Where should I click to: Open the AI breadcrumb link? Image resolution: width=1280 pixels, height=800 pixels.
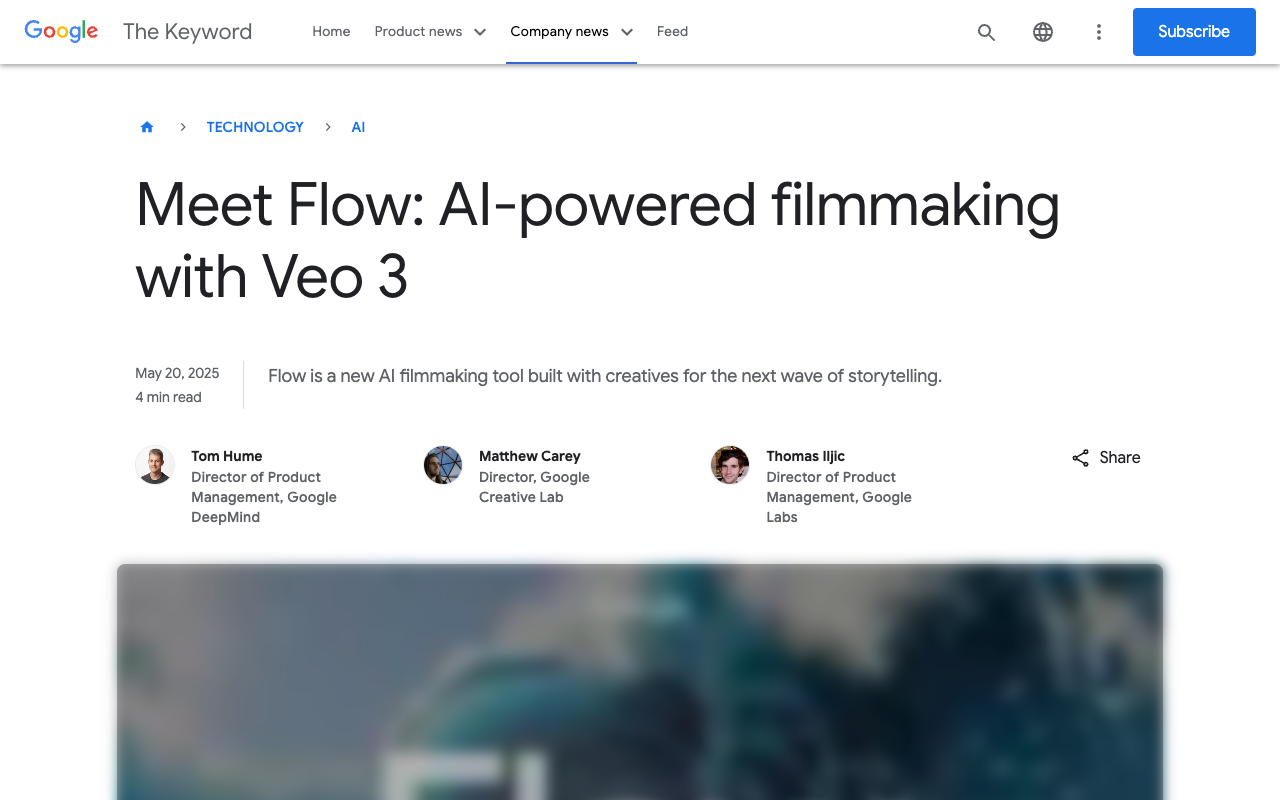tap(358, 127)
